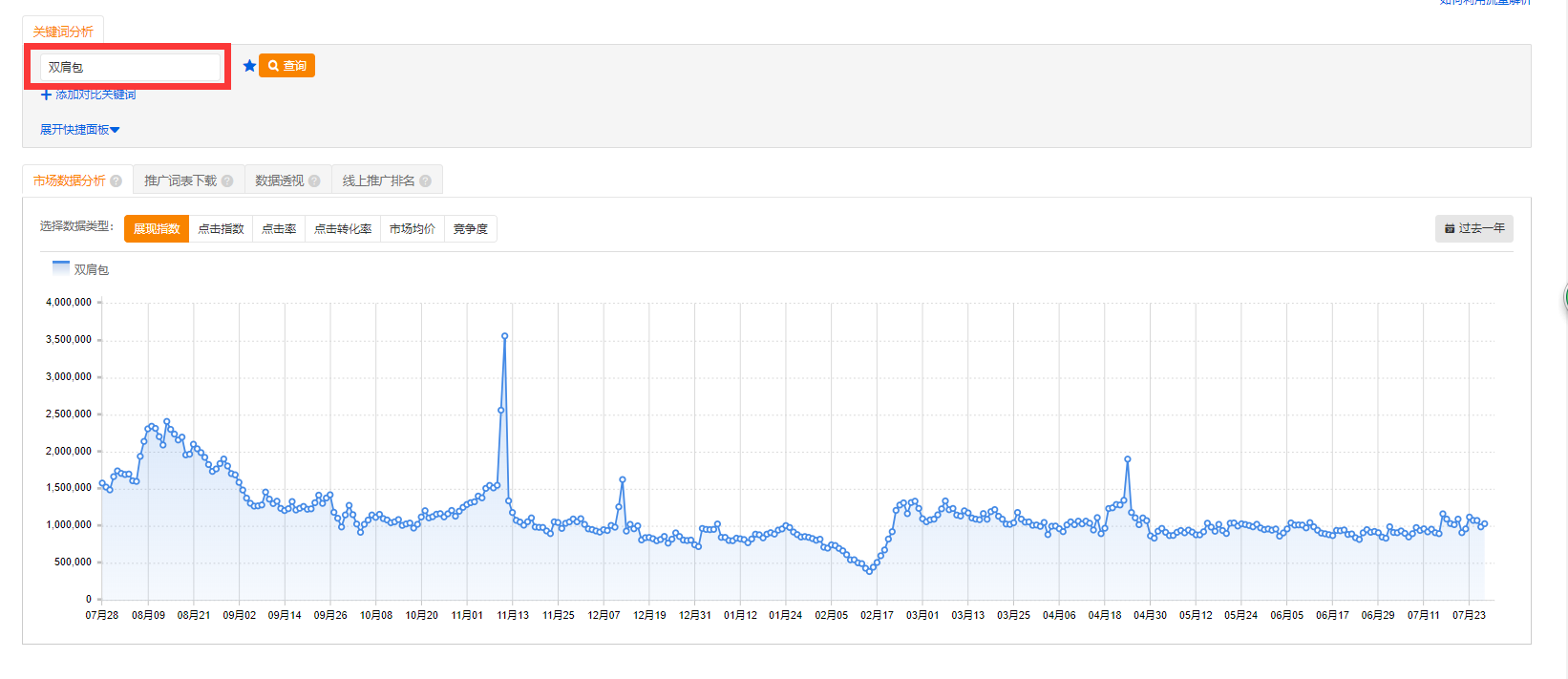Click the help icon beside 数据透视
Screen dimensions: 1568x679
point(314,181)
